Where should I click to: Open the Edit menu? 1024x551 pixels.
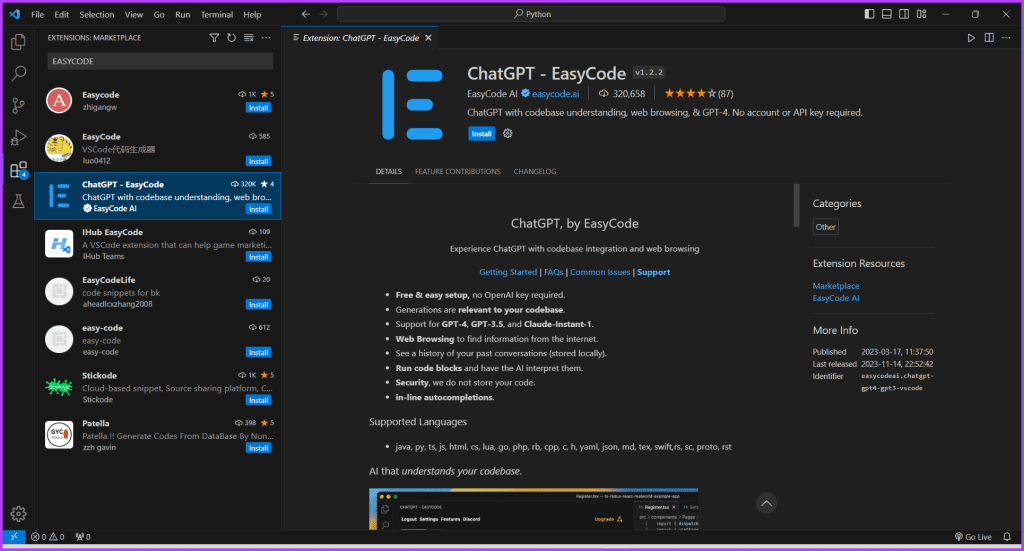pos(61,14)
